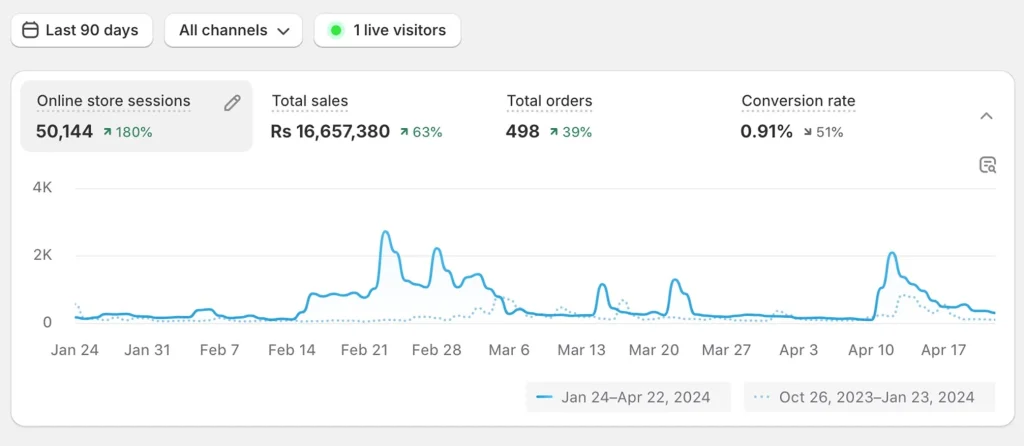
Task: Toggle the Jan 24–Apr 22, 2024 series
Action: click(624, 397)
